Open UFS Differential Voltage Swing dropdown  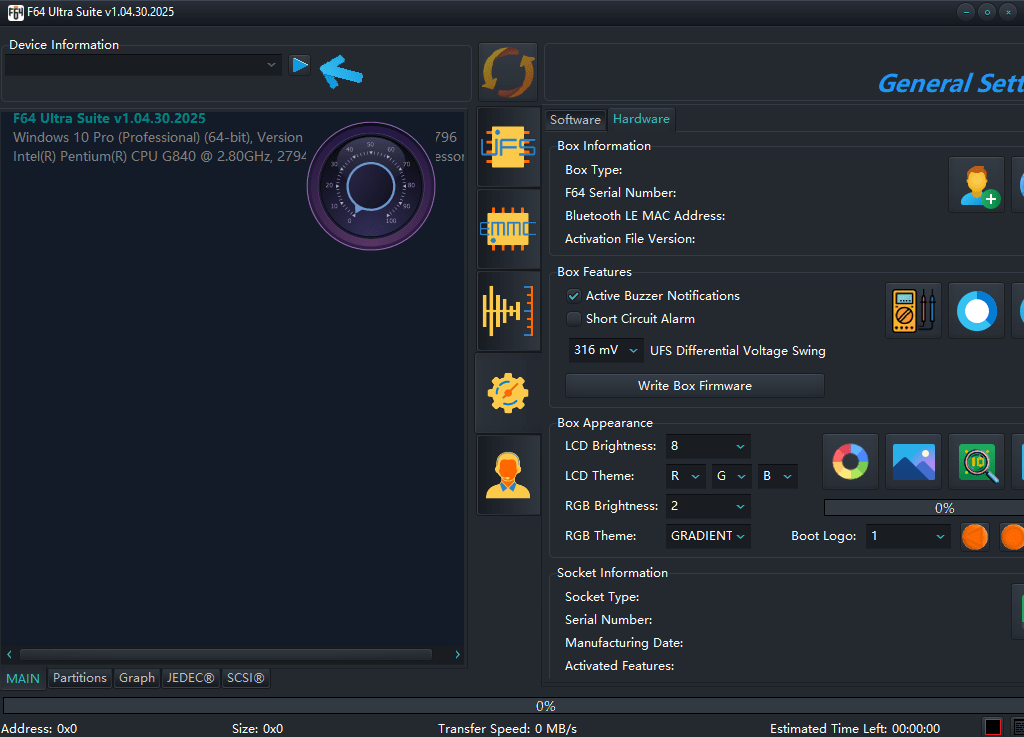(x=606, y=351)
